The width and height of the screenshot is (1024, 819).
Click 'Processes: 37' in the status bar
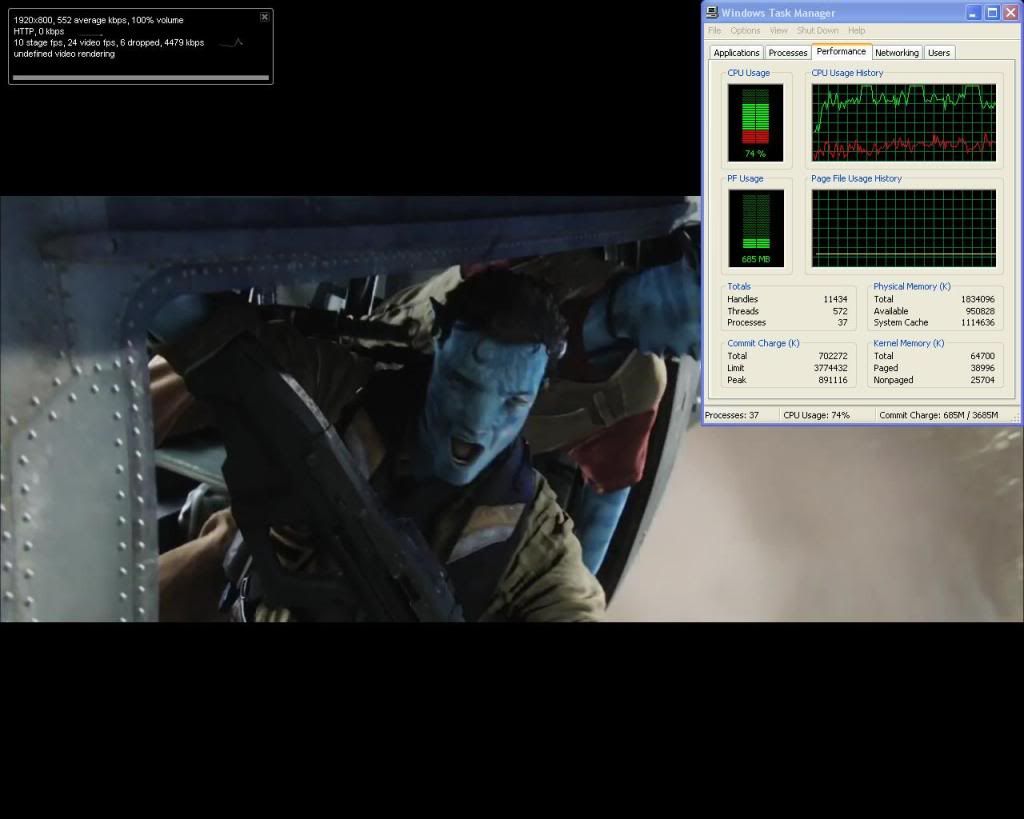click(x=731, y=415)
